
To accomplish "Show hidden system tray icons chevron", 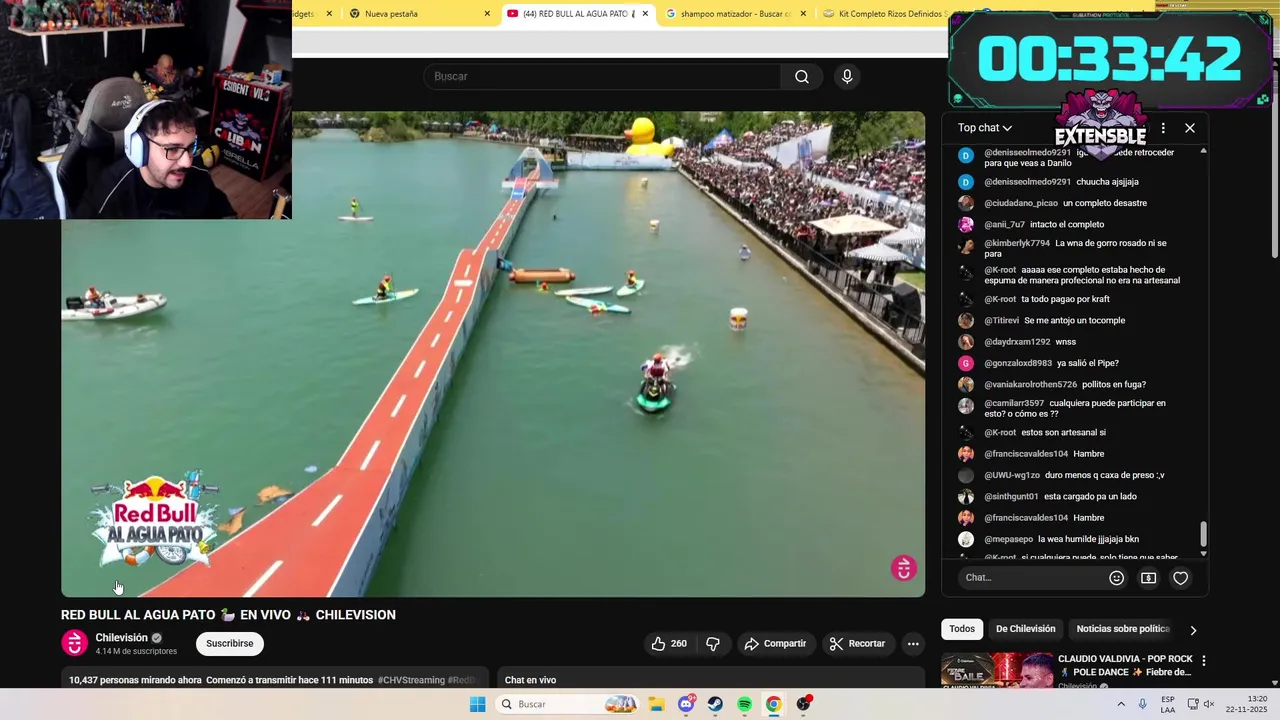I will [1121, 704].
